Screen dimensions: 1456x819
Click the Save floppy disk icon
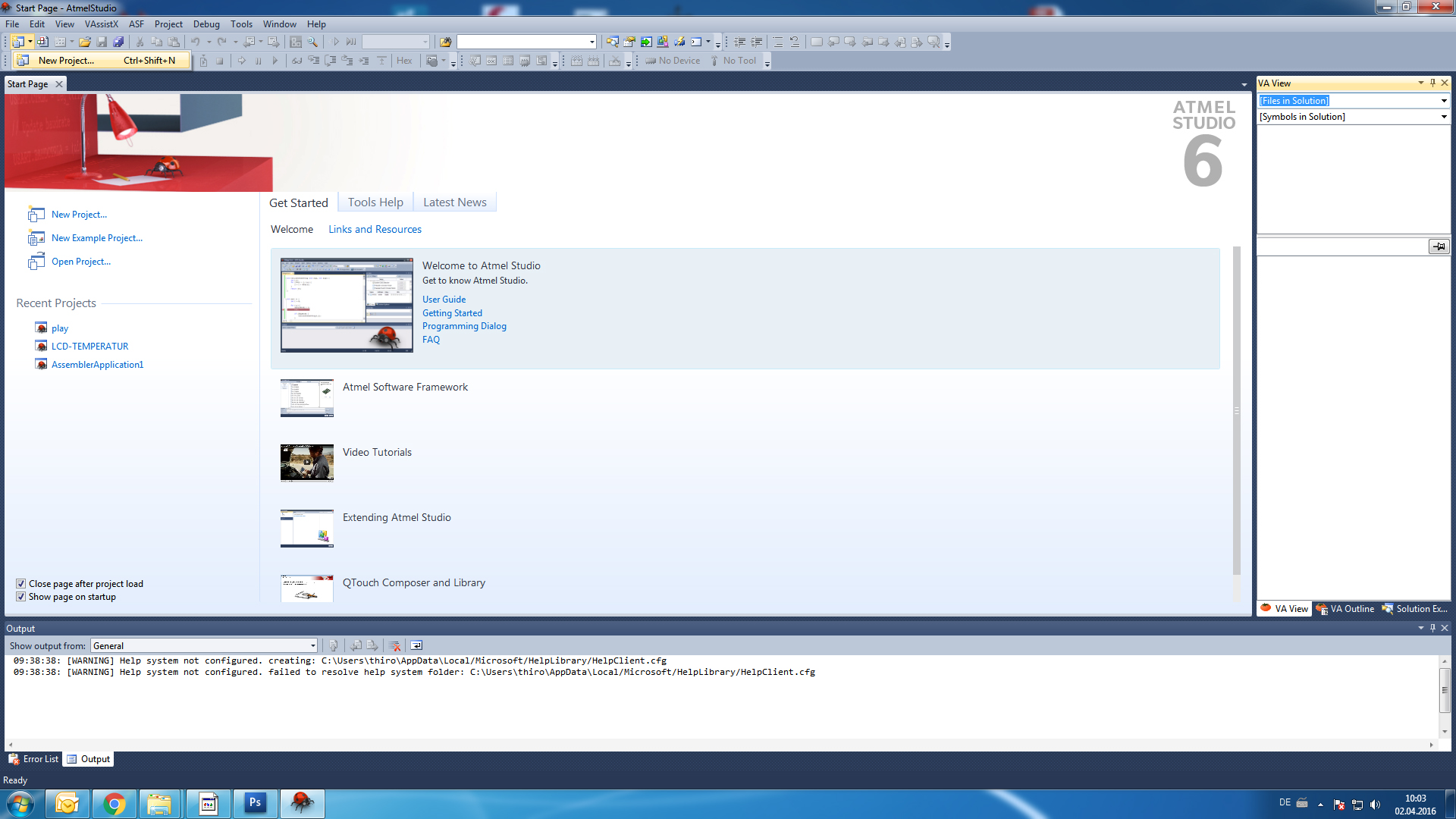(102, 42)
